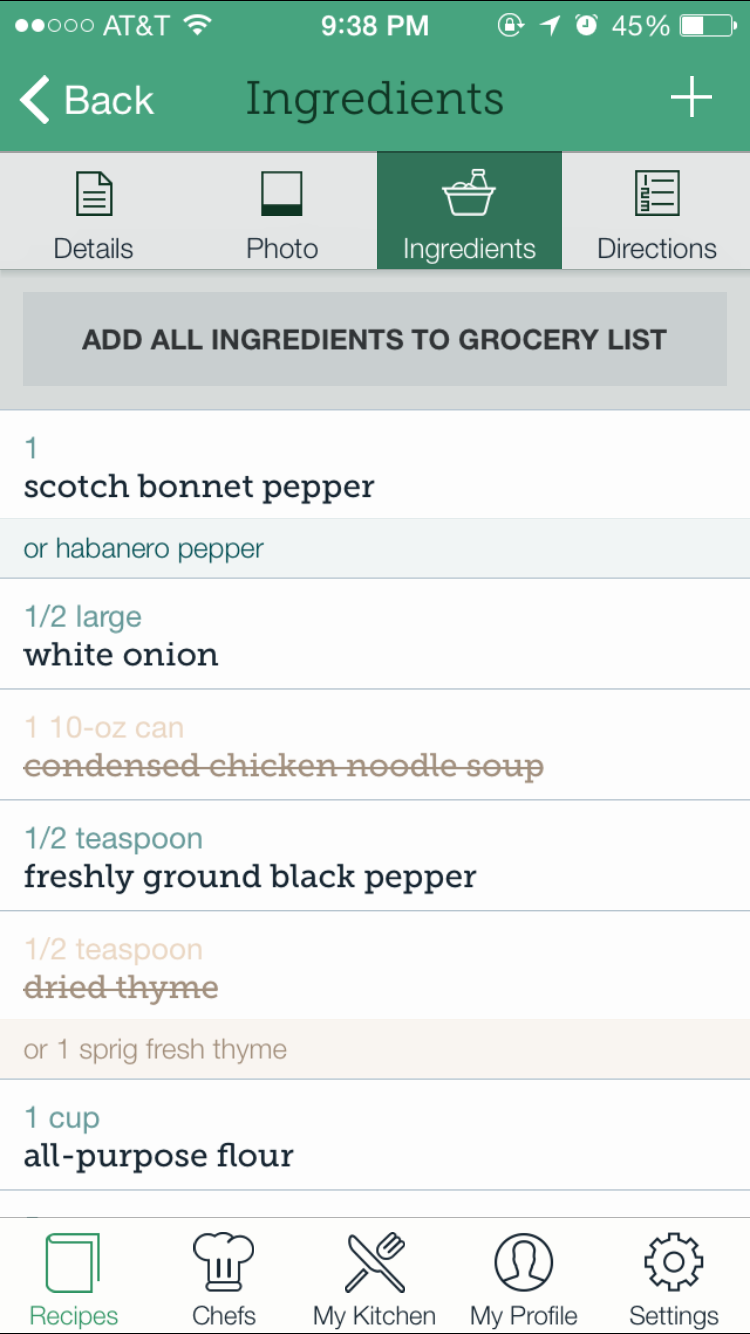The width and height of the screenshot is (750, 1334).
Task: Open Chefs via chef hat icon
Action: tap(224, 1263)
